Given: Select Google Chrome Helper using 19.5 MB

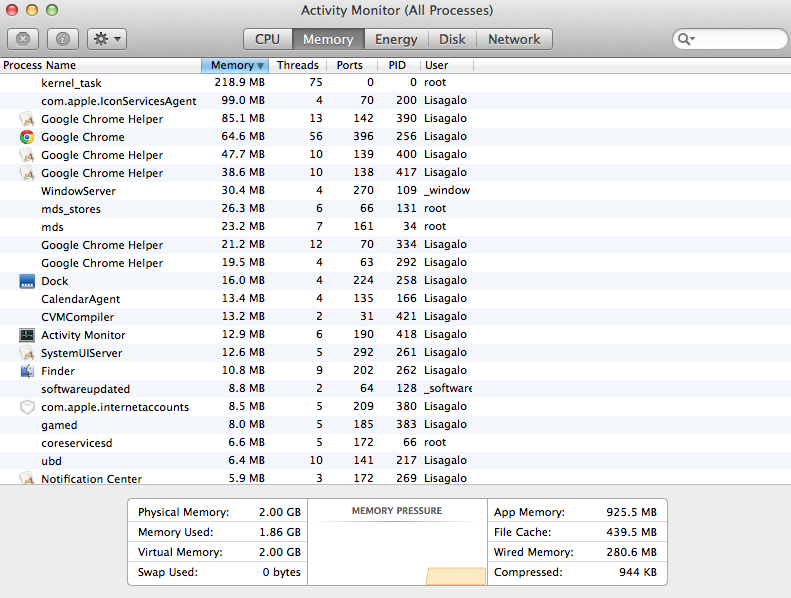Looking at the screenshot, I should [396, 263].
